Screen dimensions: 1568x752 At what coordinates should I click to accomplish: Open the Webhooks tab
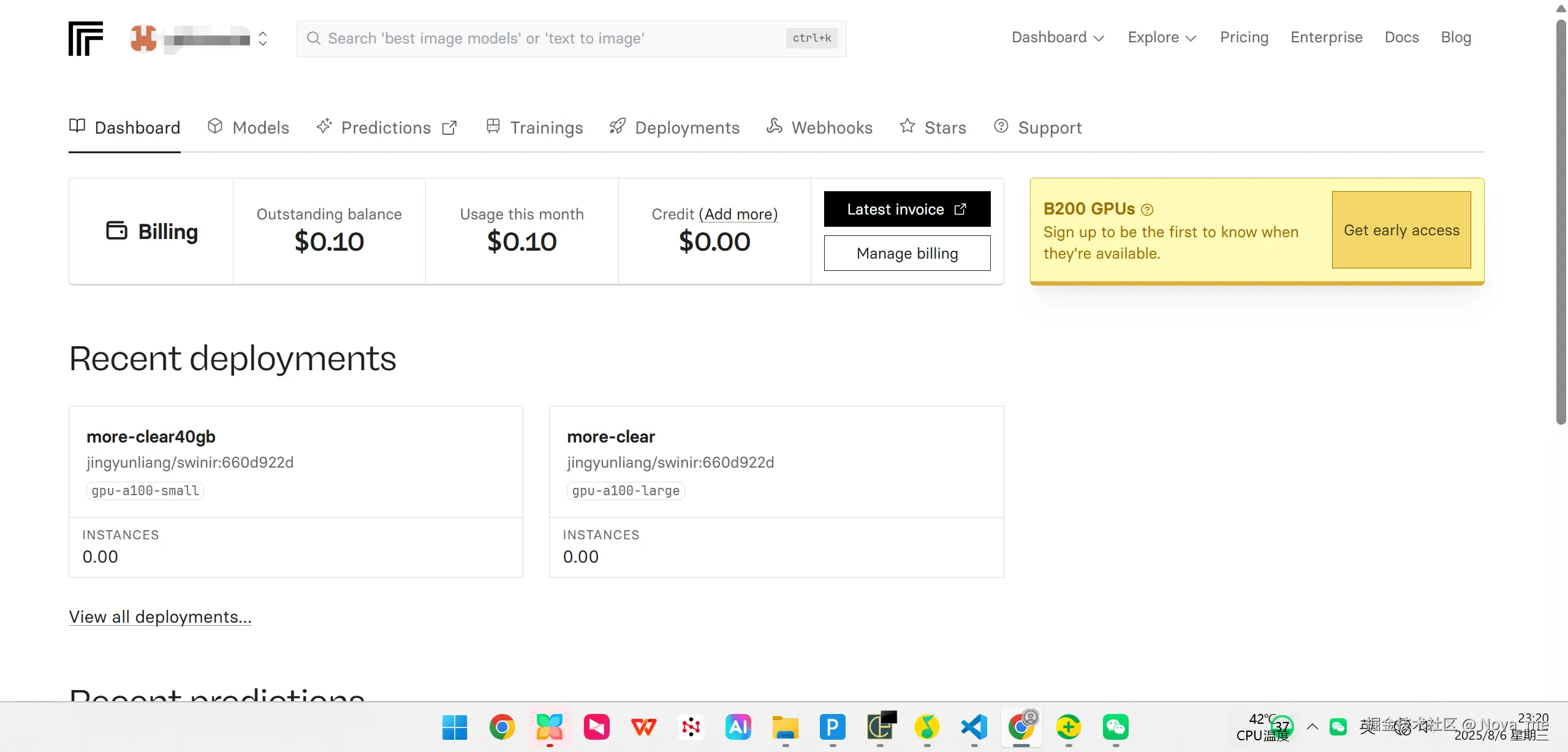coord(819,127)
